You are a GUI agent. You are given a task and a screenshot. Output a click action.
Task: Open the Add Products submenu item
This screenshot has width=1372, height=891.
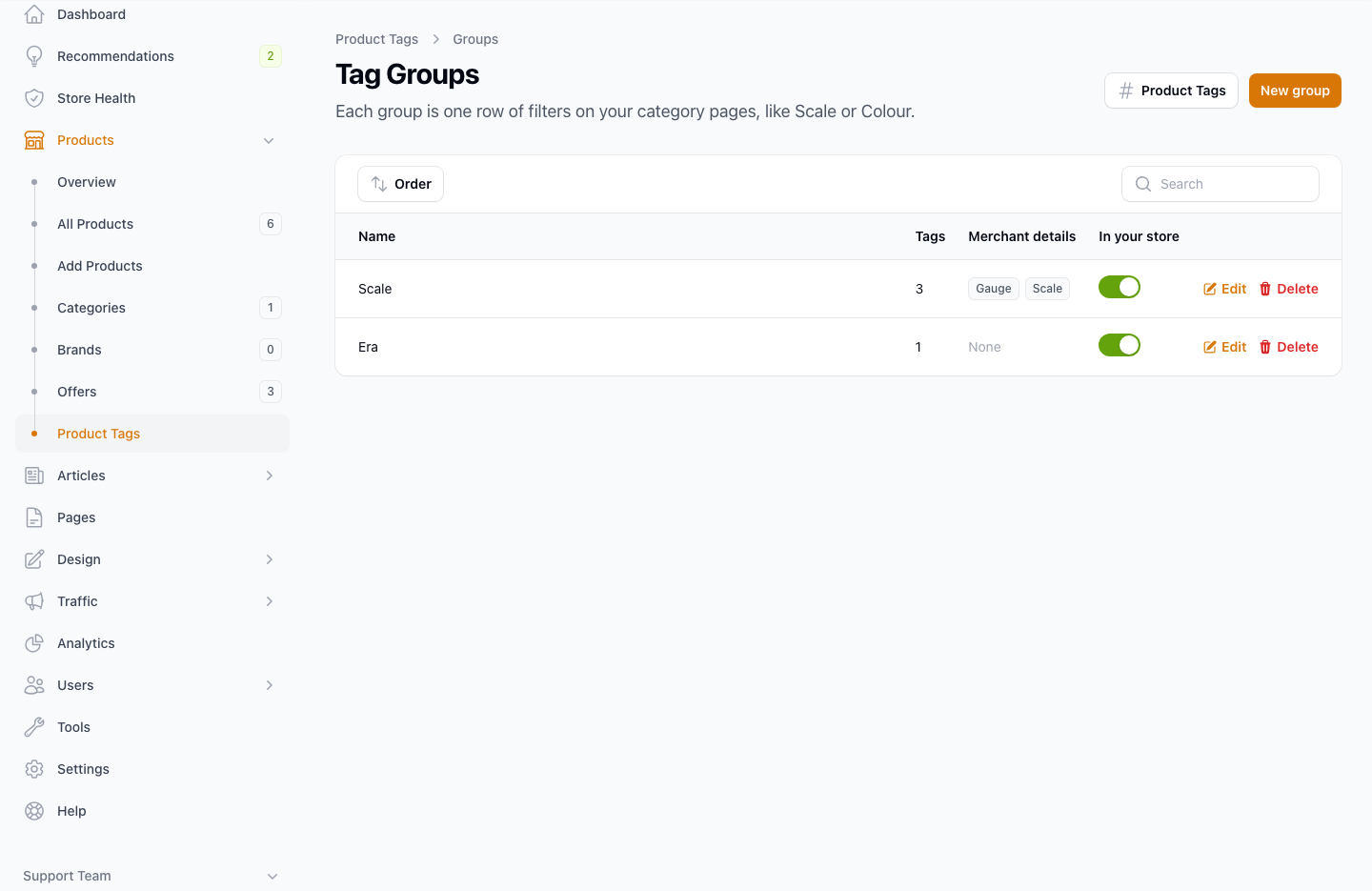tap(152, 266)
